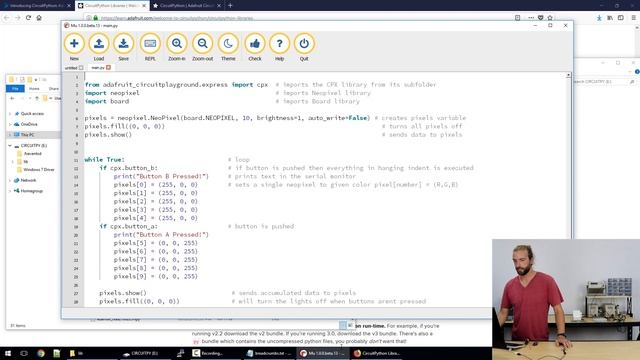The image size is (640, 360).
Task: Click the browser forward arrow
Action: tap(18, 18)
